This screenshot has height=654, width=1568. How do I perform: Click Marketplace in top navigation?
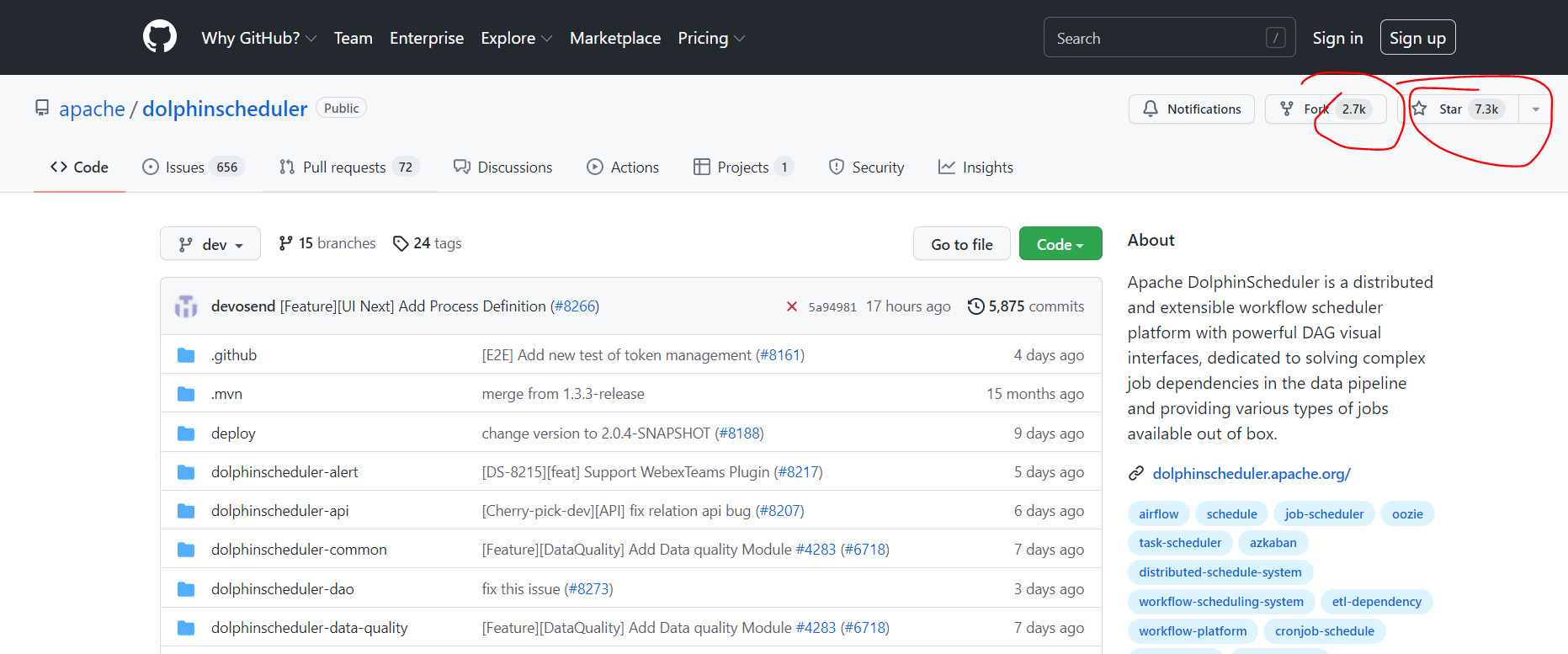(x=615, y=38)
